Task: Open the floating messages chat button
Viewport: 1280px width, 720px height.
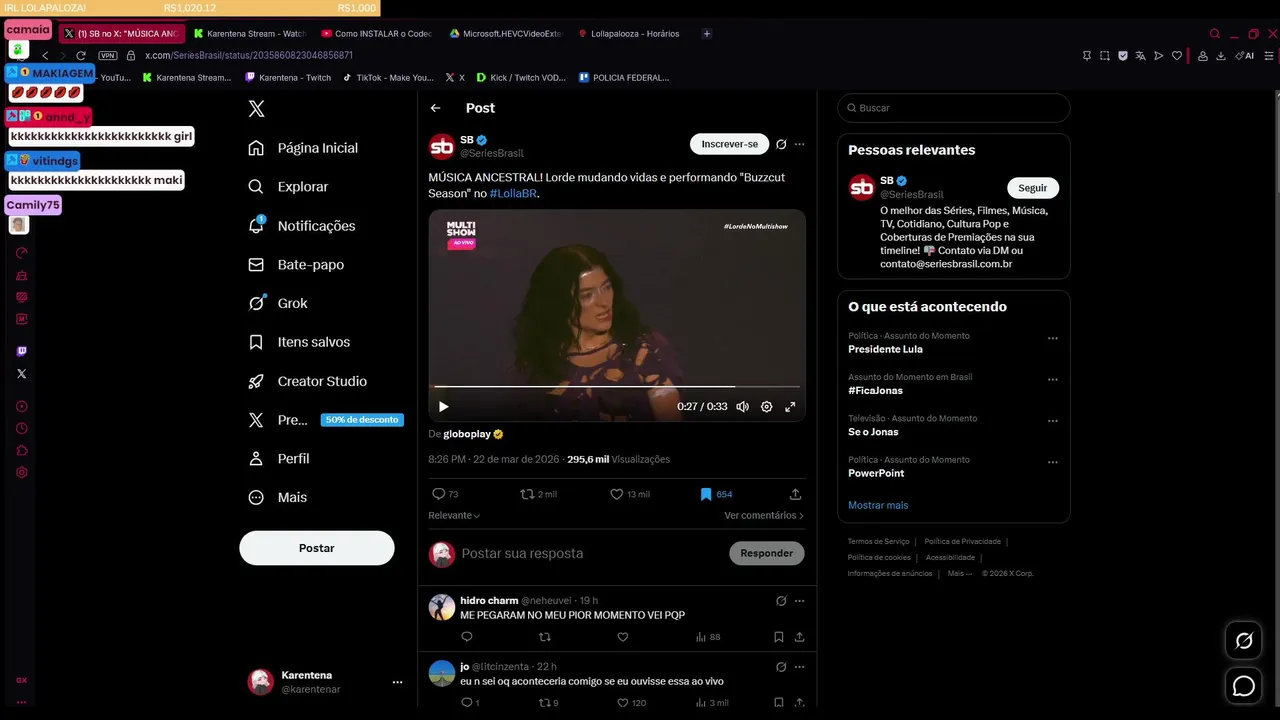Action: tap(1244, 686)
